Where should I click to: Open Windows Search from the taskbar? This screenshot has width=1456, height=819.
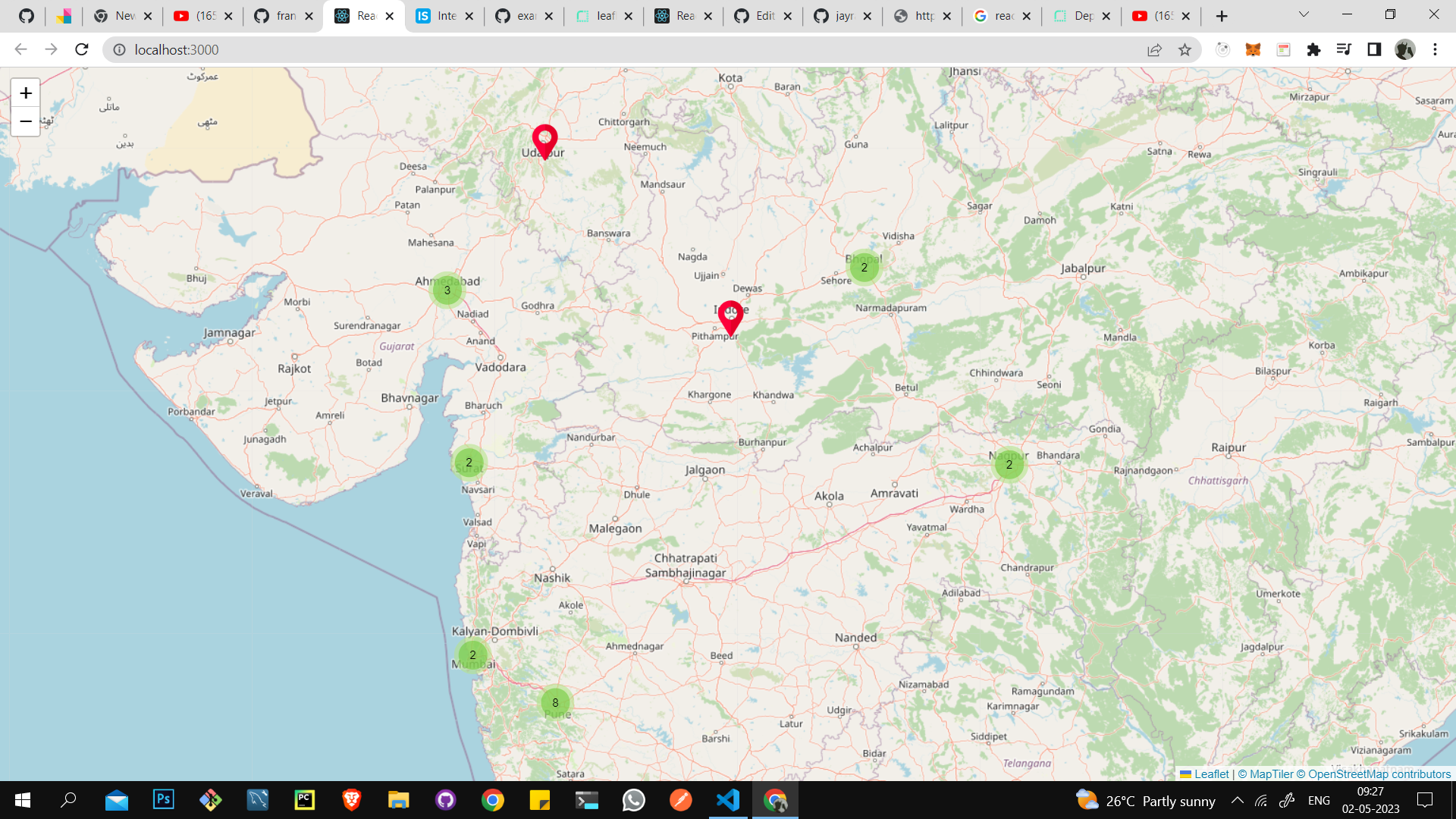(68, 800)
